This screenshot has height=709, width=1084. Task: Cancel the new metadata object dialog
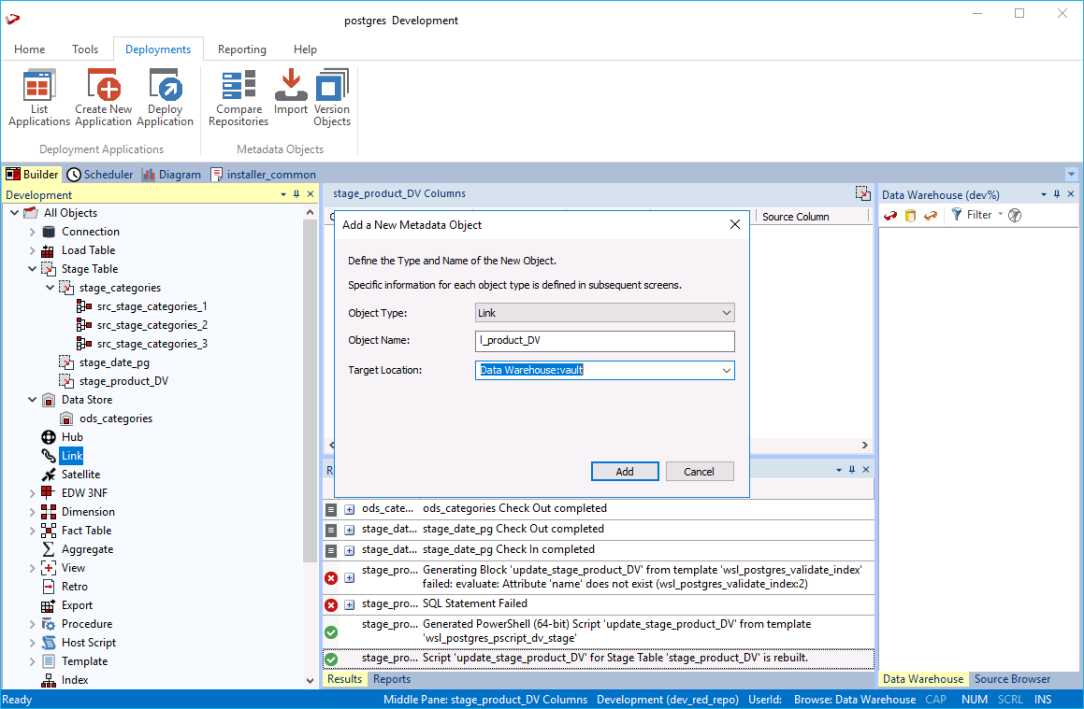pyautogui.click(x=698, y=471)
